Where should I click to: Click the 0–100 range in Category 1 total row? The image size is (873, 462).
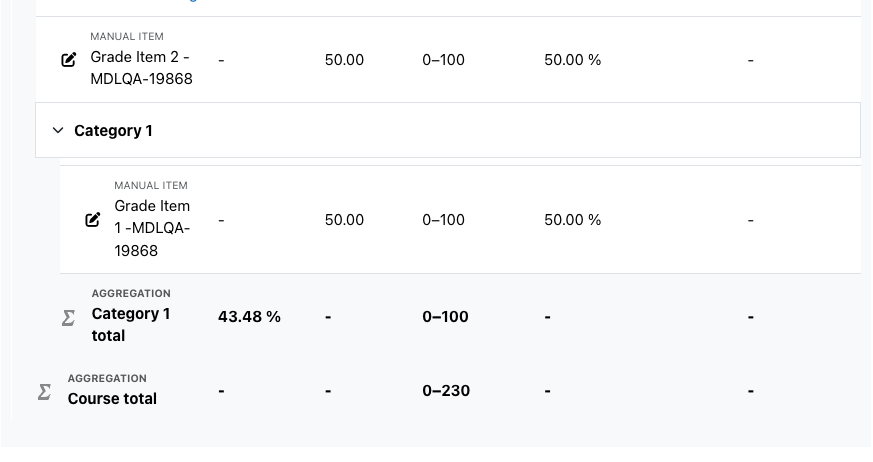(445, 317)
